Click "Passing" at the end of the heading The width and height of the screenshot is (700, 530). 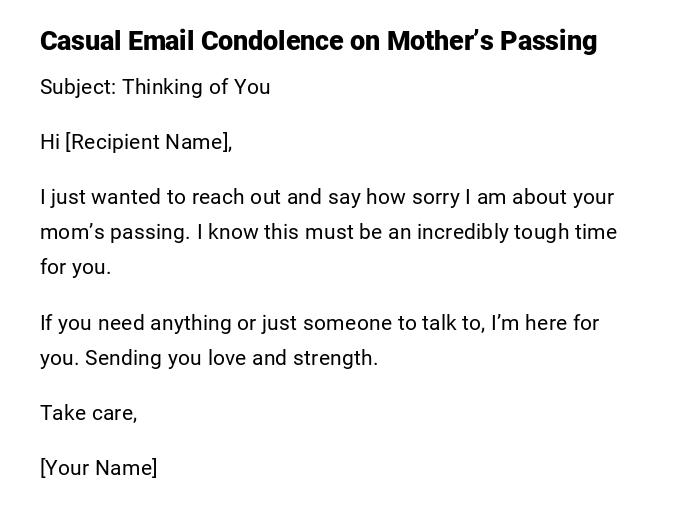548,41
